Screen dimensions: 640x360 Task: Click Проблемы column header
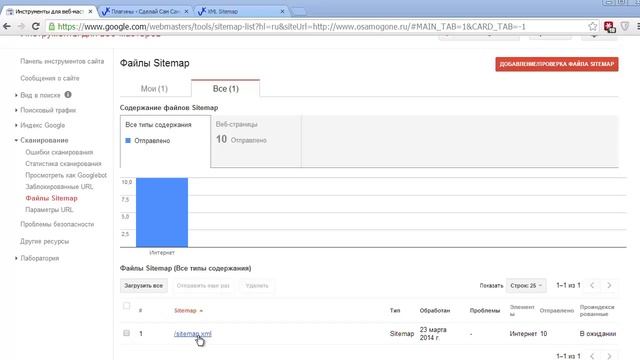[x=485, y=311]
